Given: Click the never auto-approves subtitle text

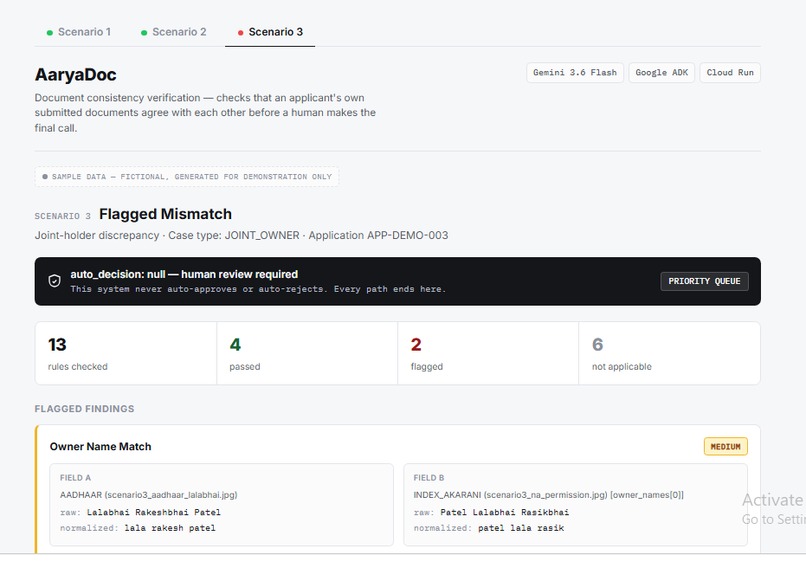Looking at the screenshot, I should coord(258,289).
